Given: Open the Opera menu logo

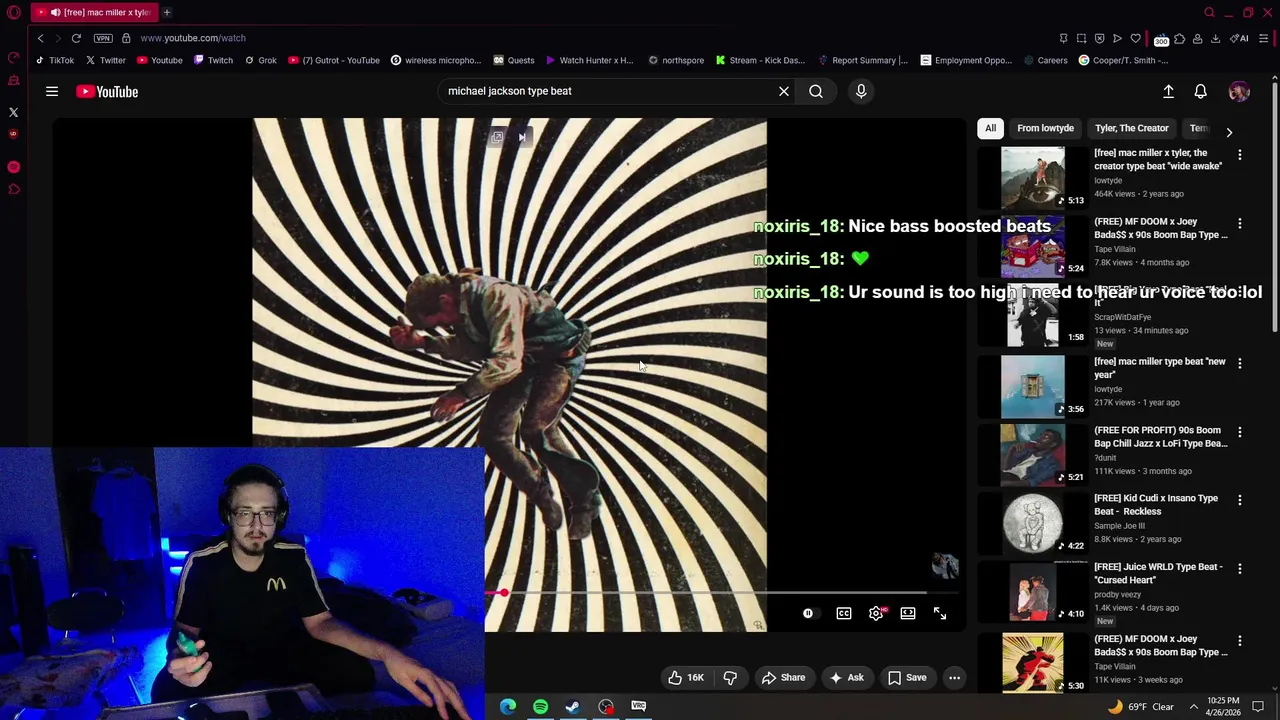Looking at the screenshot, I should [x=13, y=12].
